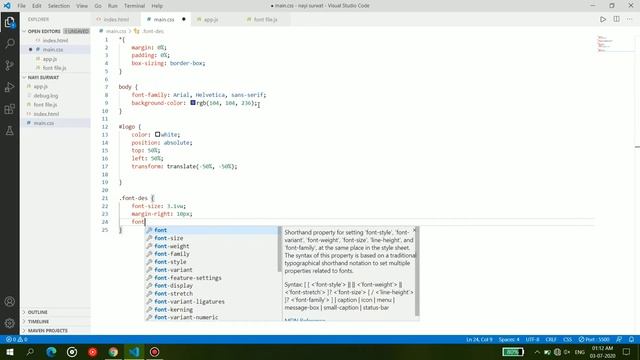Open the Accounts menu icon
The image size is (640, 360).
point(9,302)
